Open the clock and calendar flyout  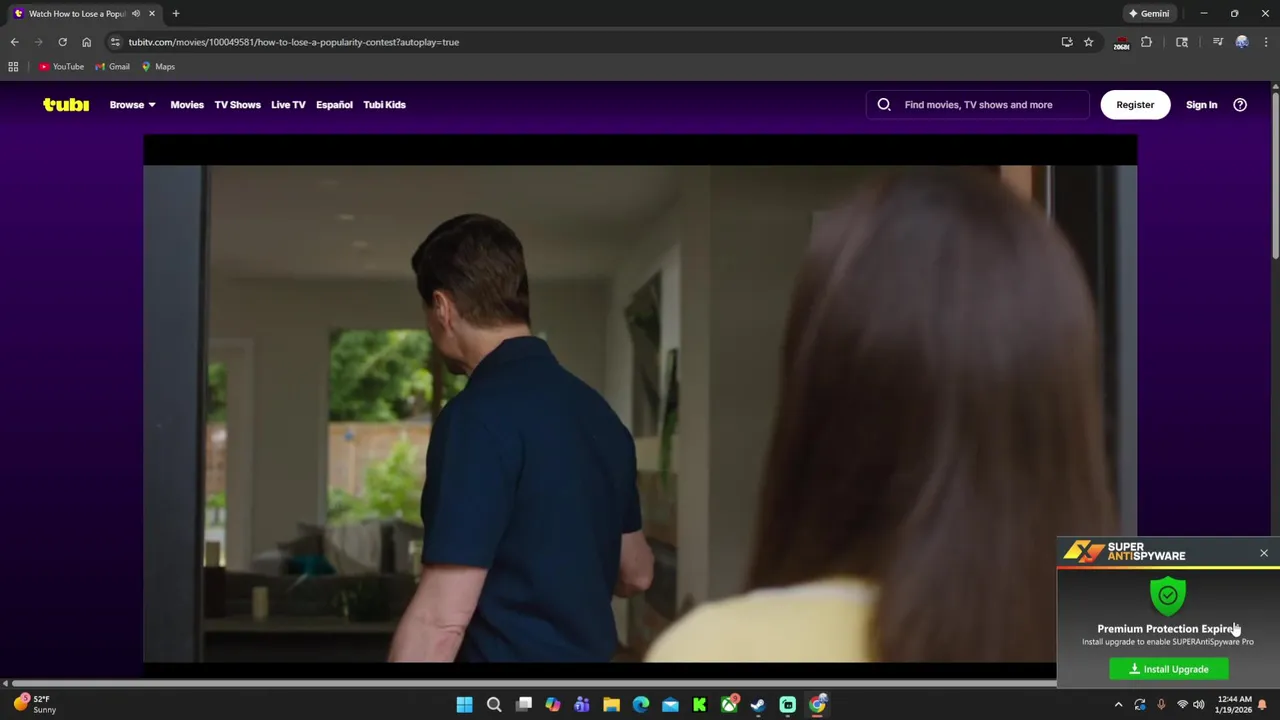click(x=1234, y=705)
